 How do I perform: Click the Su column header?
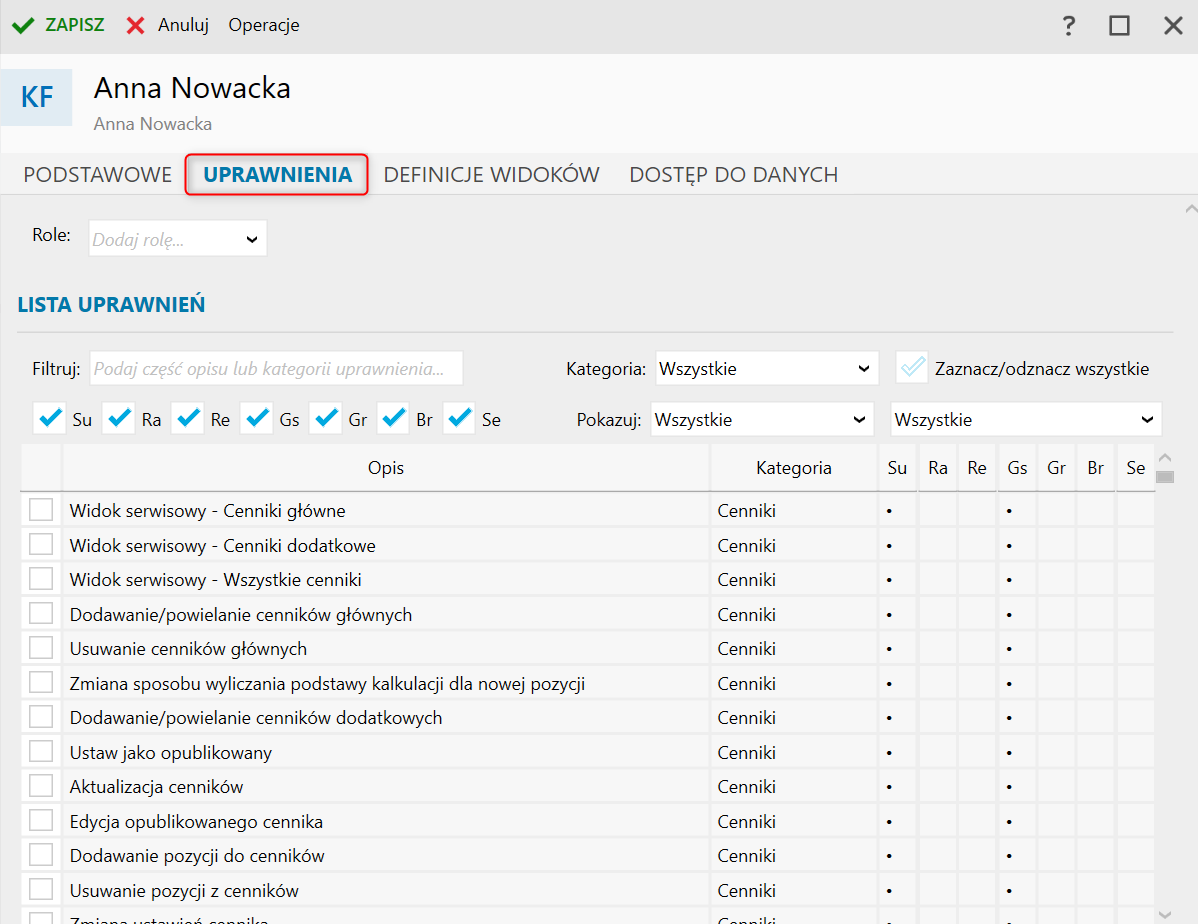pos(897,468)
